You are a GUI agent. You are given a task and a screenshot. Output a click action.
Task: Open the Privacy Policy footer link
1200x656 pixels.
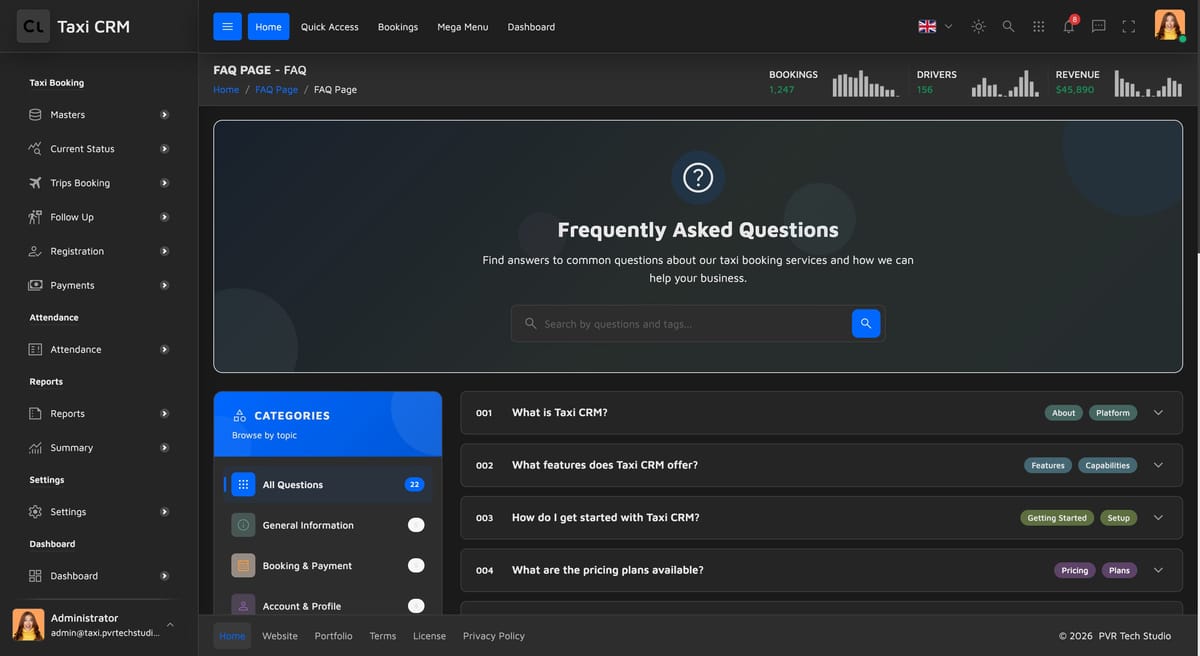[x=494, y=636]
